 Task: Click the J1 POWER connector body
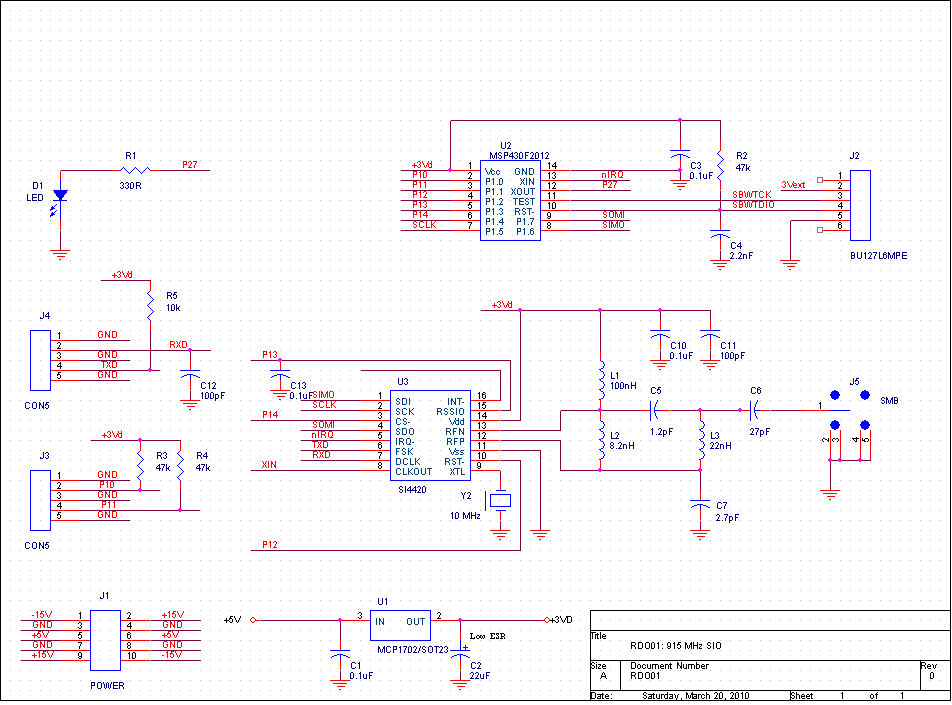point(105,640)
